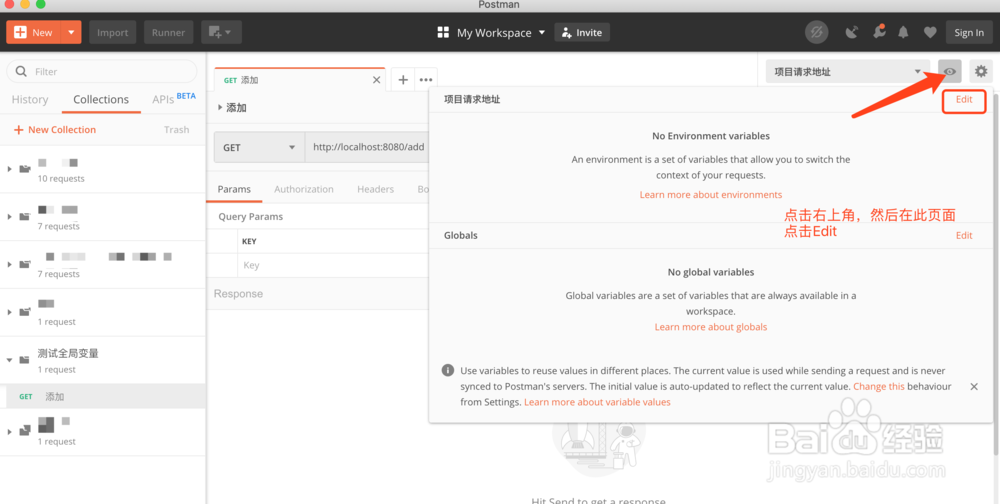
Task: Switch to the APIs tab
Action: point(173,98)
